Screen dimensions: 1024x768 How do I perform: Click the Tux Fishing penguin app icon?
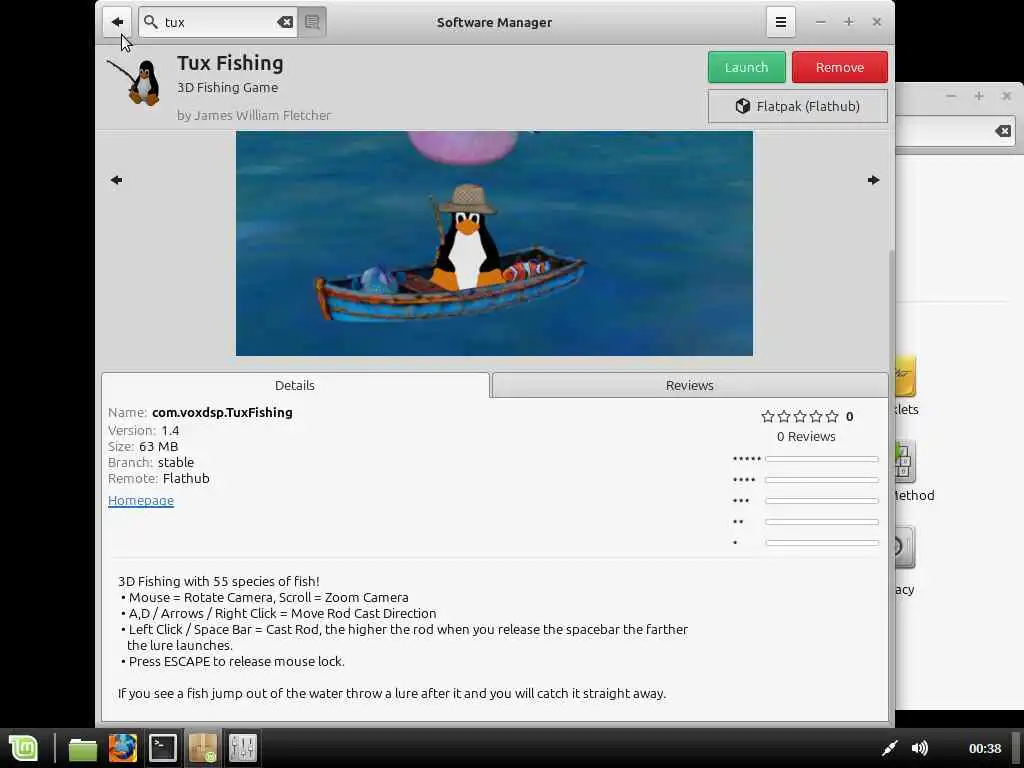(x=136, y=82)
